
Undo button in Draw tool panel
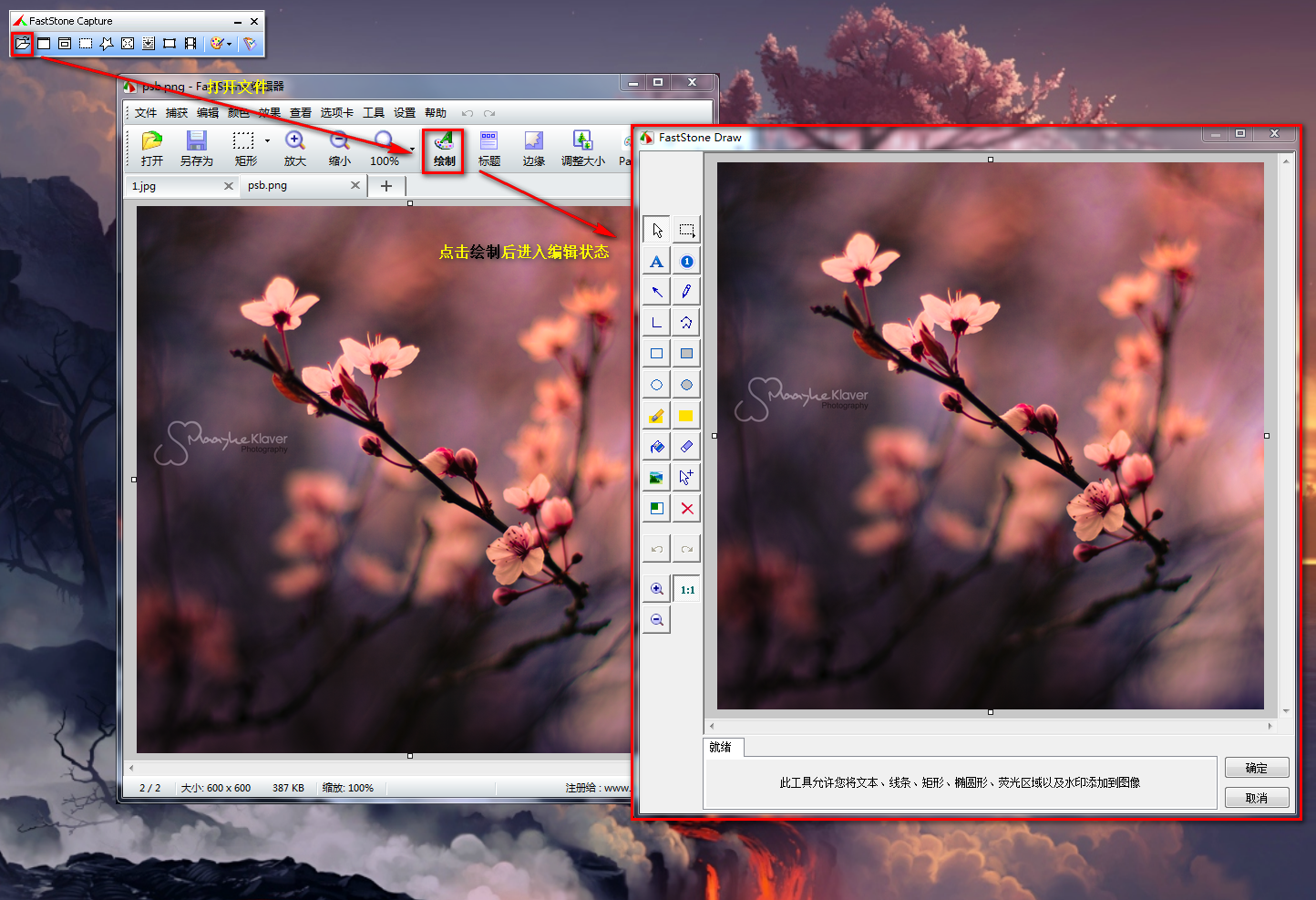tap(657, 549)
